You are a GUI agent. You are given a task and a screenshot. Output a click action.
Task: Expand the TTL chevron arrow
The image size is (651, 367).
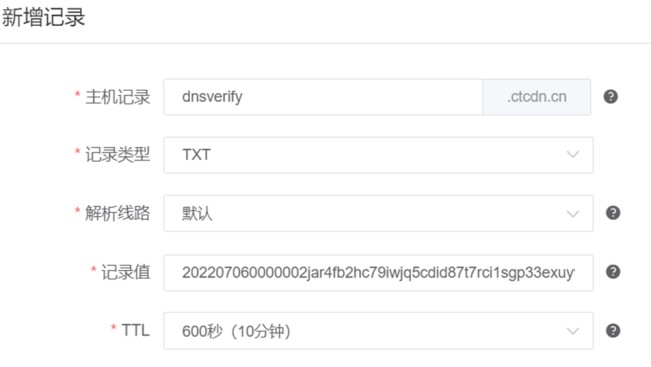click(x=573, y=331)
